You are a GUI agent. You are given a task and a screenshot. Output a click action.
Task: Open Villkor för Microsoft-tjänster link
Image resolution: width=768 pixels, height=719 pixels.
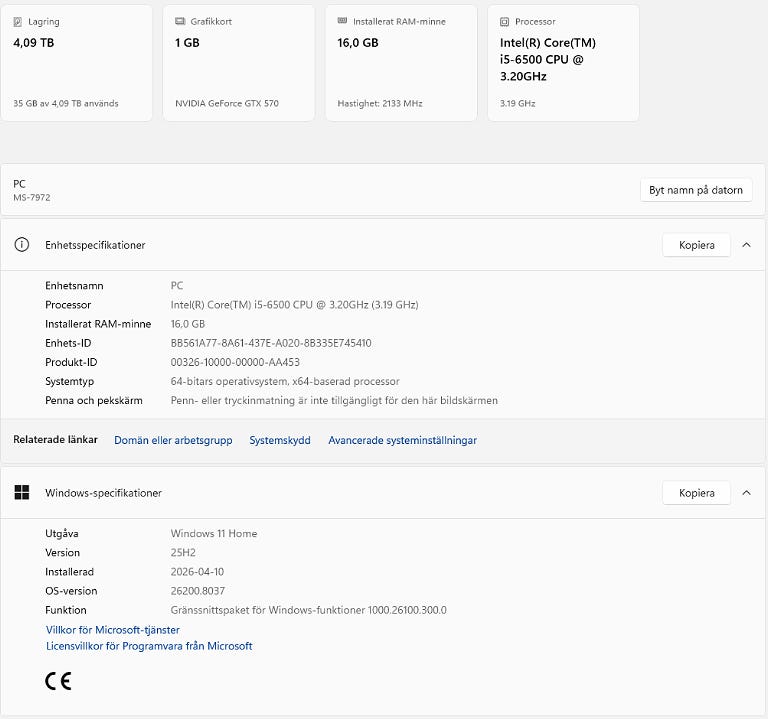pyautogui.click(x=113, y=630)
